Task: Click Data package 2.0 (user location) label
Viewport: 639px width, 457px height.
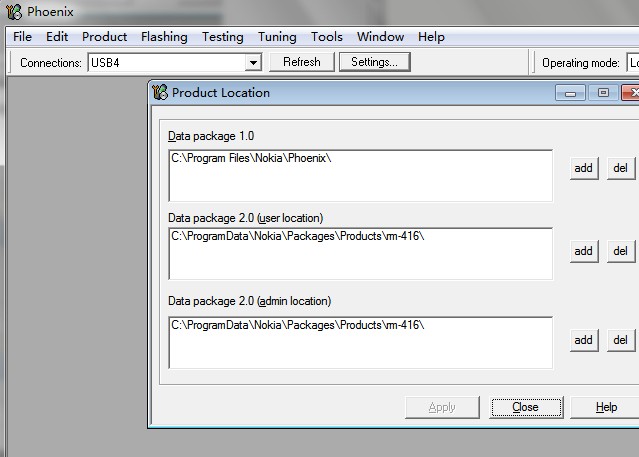Action: 246,218
